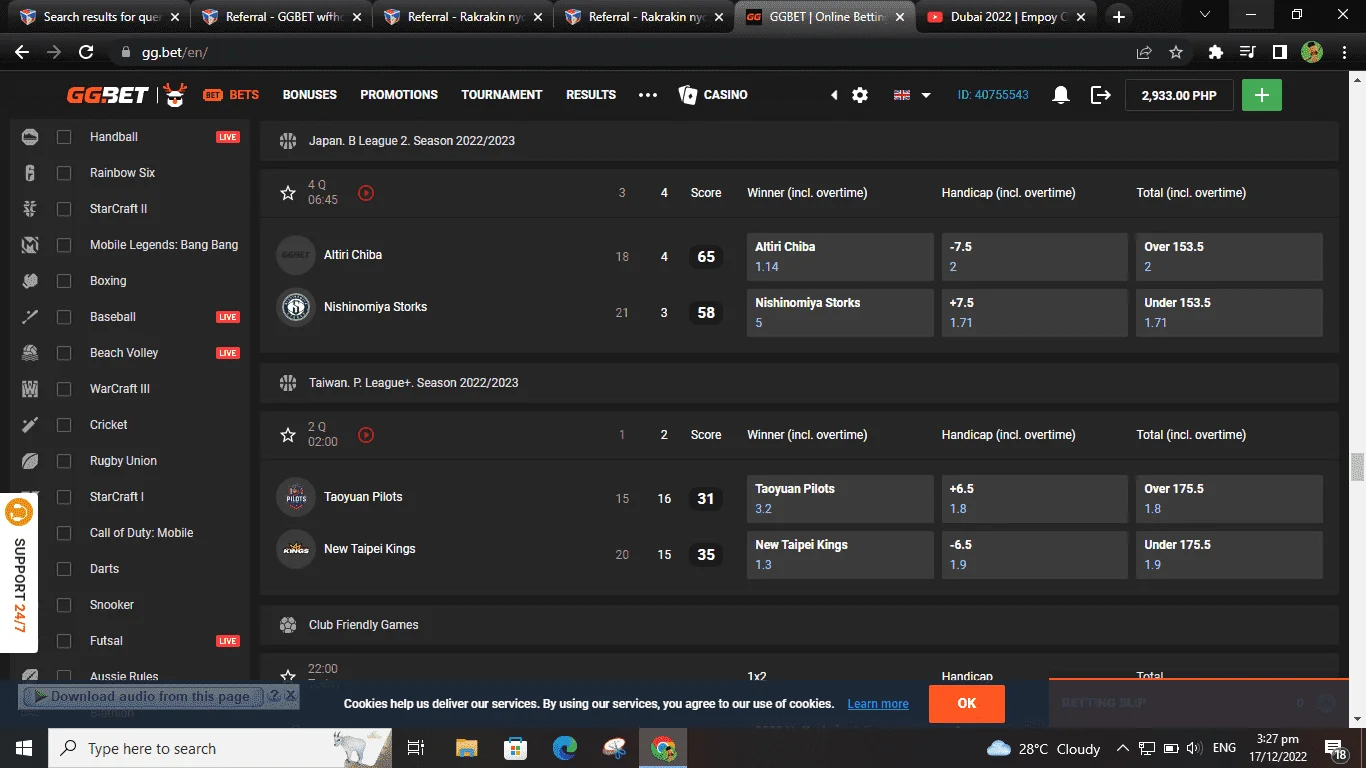Viewport: 1366px width, 768px height.
Task: Click the page vertical scrollbar thumb
Action: coord(1357,467)
